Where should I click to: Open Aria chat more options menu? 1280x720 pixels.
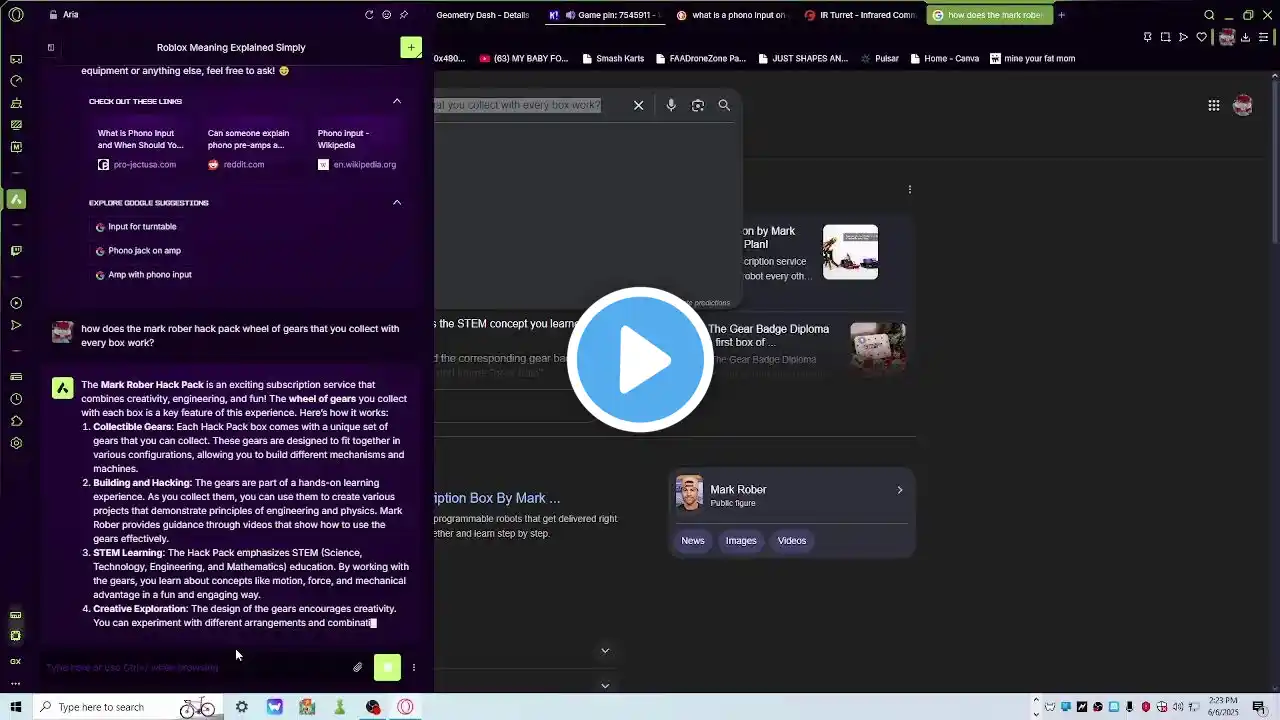414,667
